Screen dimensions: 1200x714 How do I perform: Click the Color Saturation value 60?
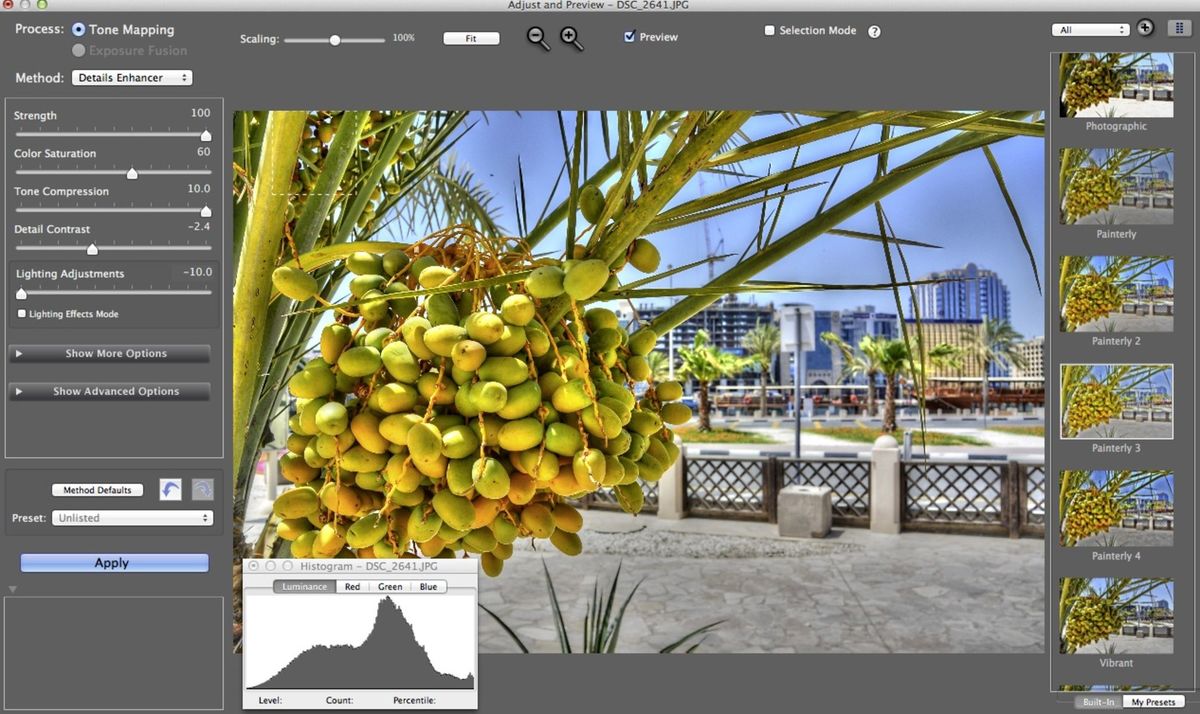click(204, 152)
